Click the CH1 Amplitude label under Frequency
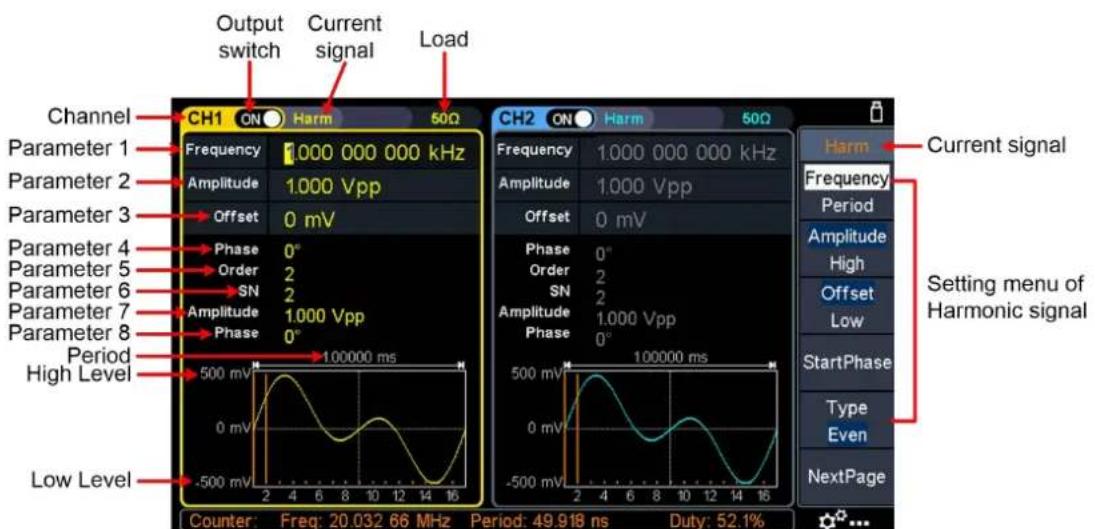 pos(223,183)
